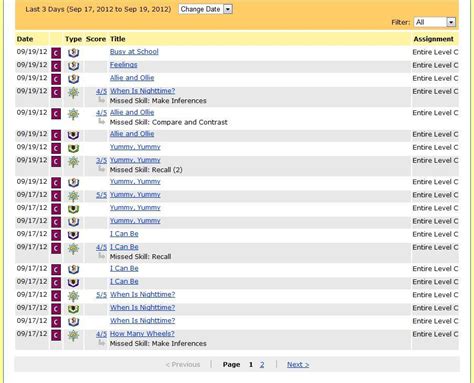Click the listen icon for Busy at School
This screenshot has width=474, height=383.
(x=73, y=53)
